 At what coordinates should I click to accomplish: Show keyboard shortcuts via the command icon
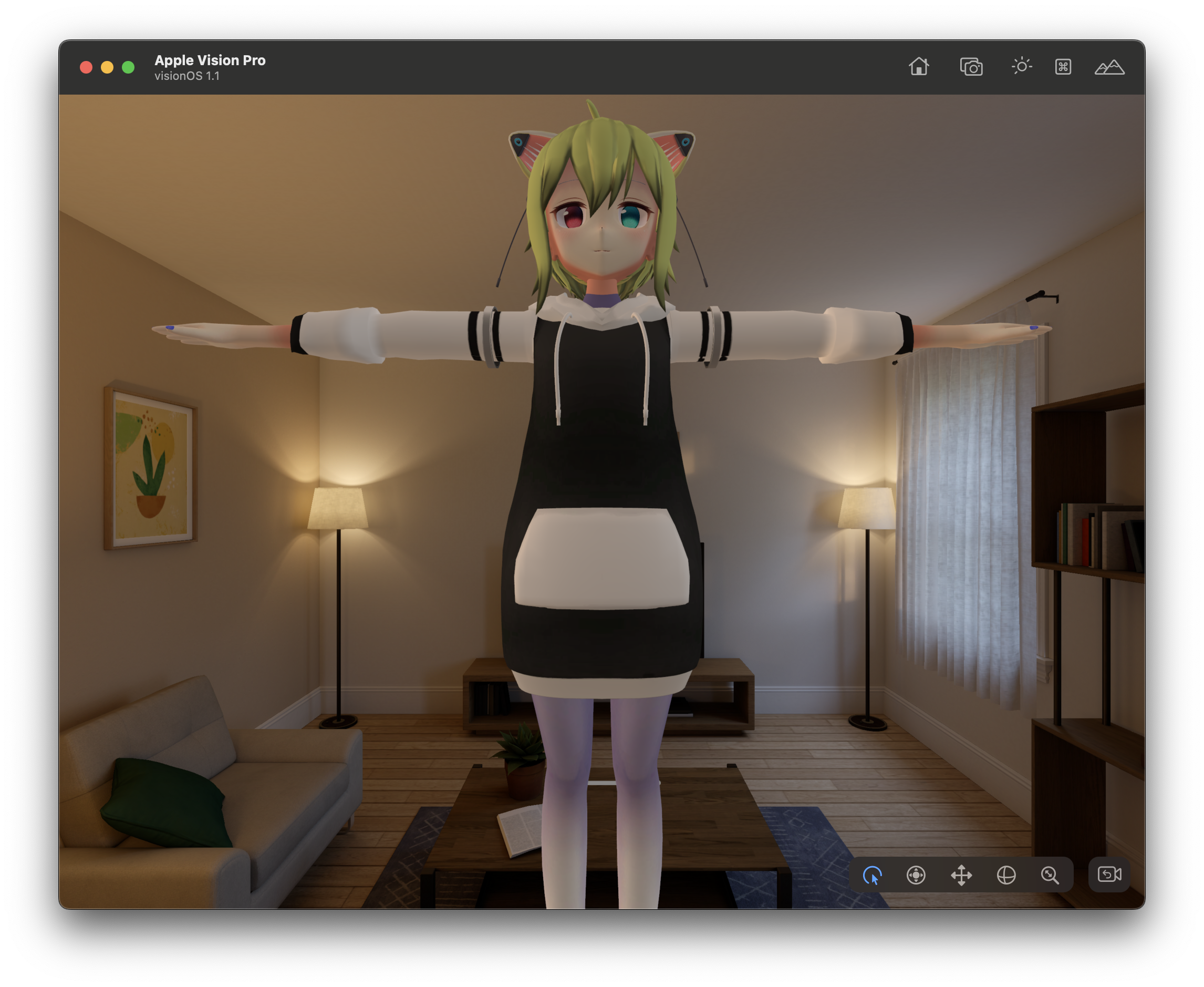(x=1063, y=67)
